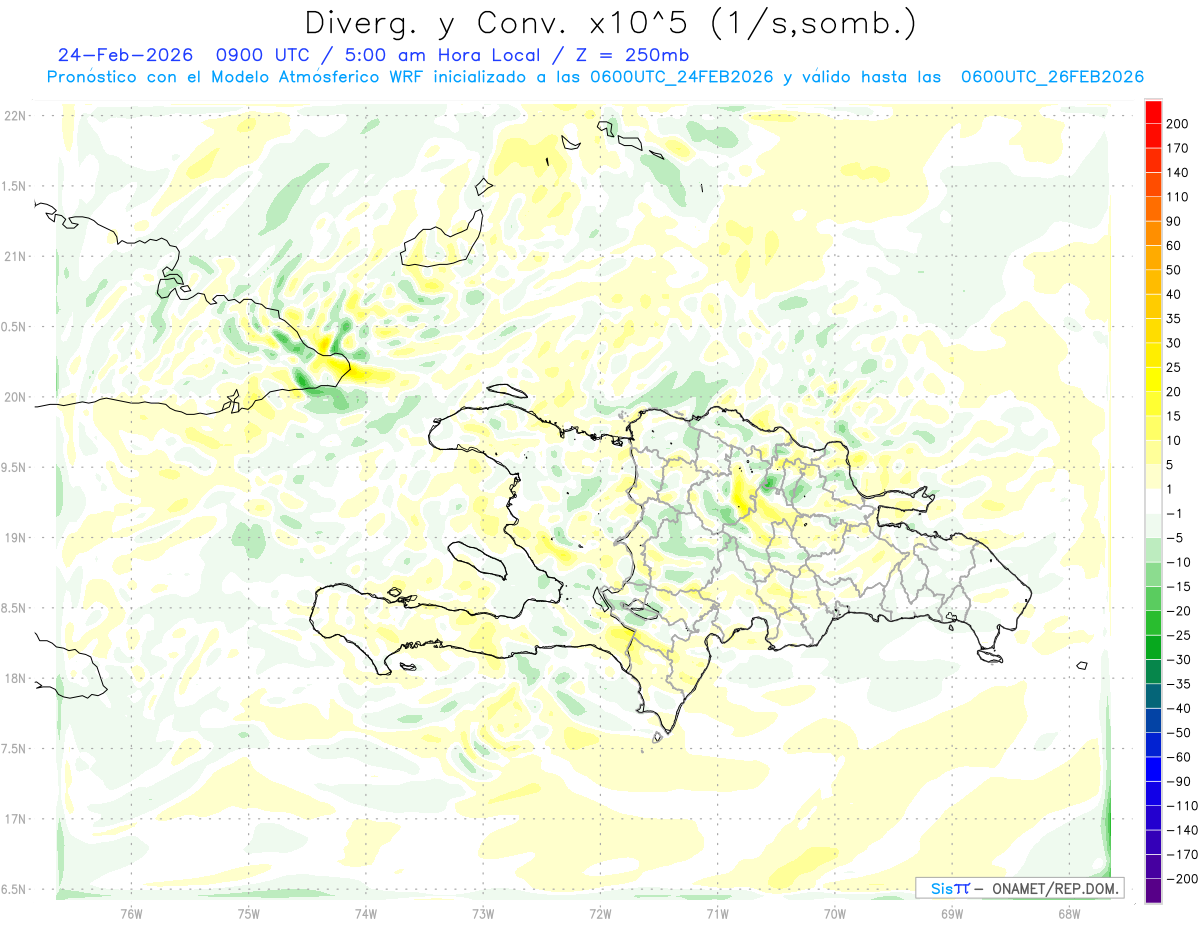Click the '19N' latitude label
Screen dimensions: 1200x927
coord(14,538)
